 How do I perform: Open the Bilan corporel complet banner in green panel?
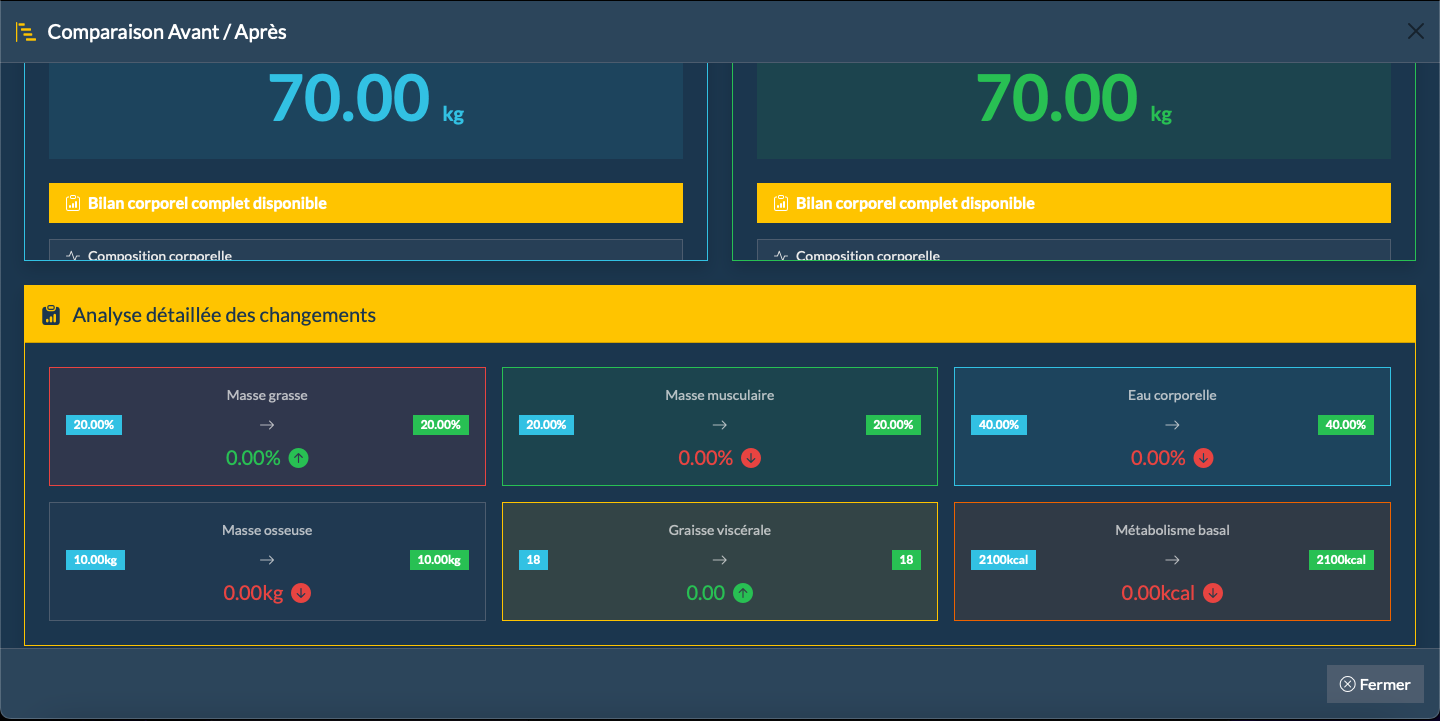click(x=1073, y=203)
